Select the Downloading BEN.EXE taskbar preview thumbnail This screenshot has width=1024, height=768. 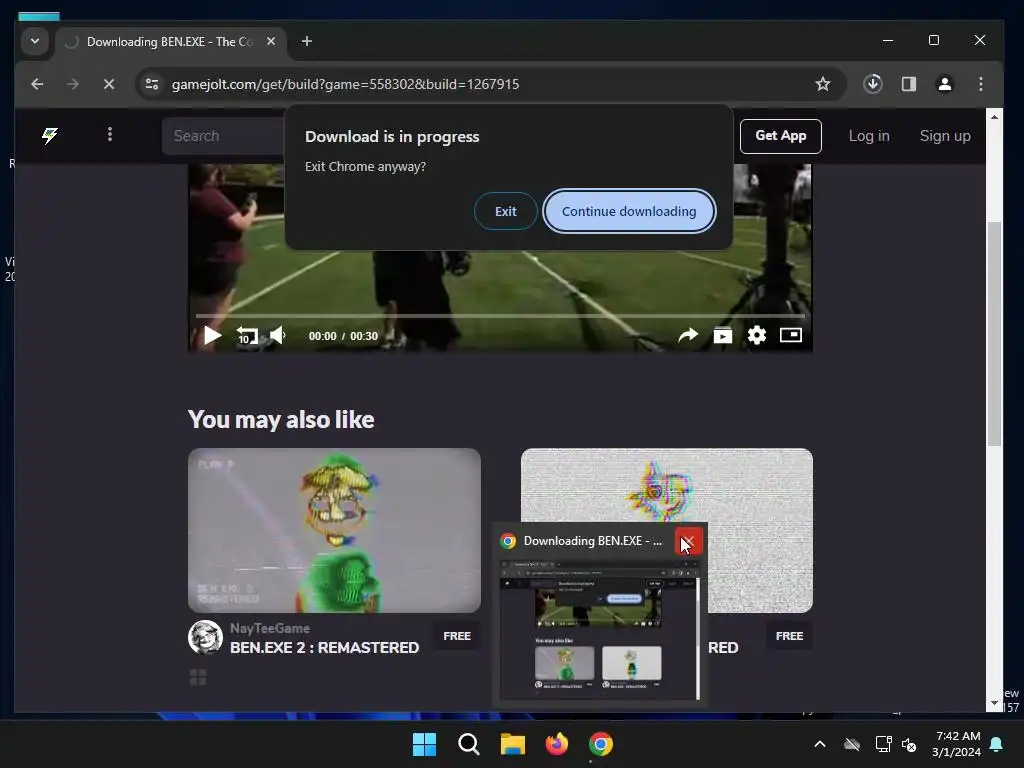tap(600, 629)
